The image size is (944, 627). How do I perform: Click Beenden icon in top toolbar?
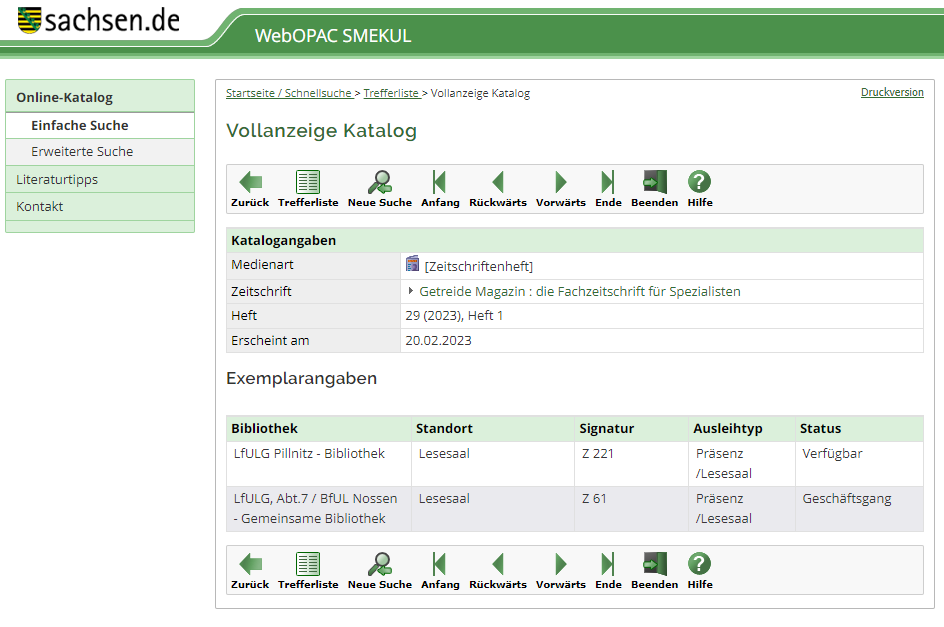[x=654, y=182]
